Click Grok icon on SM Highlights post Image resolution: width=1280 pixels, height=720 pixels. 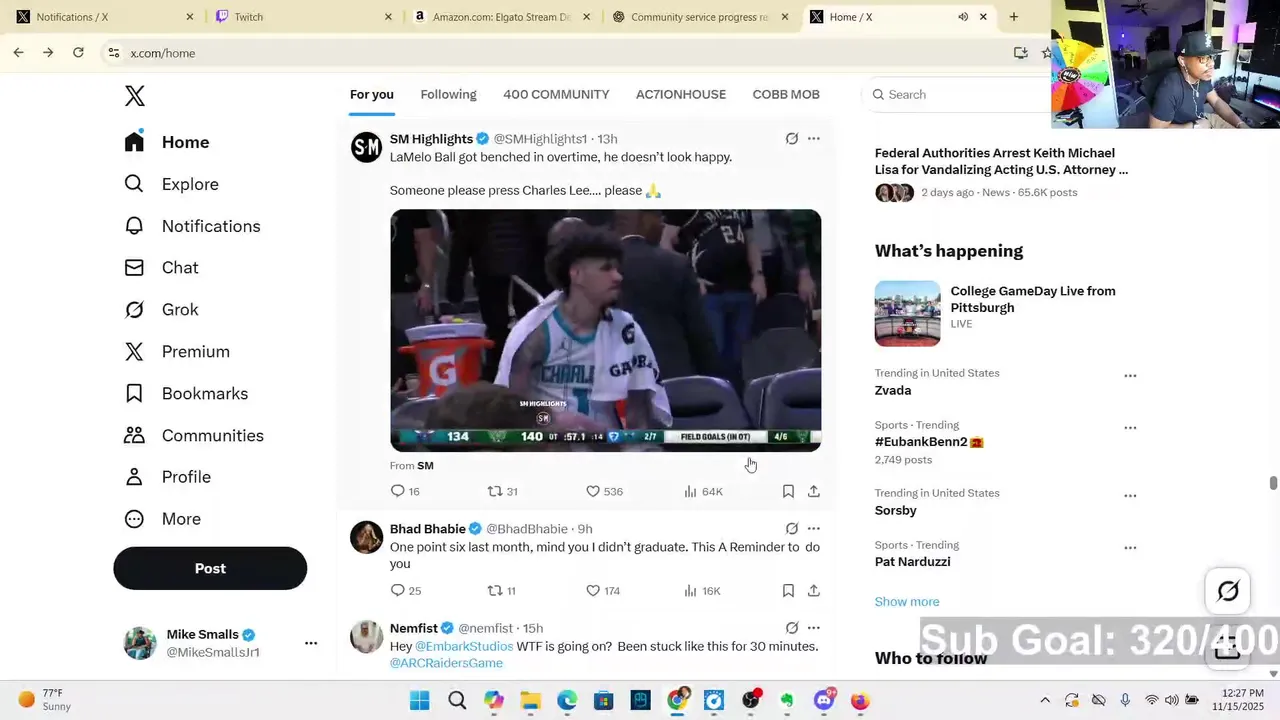click(792, 139)
